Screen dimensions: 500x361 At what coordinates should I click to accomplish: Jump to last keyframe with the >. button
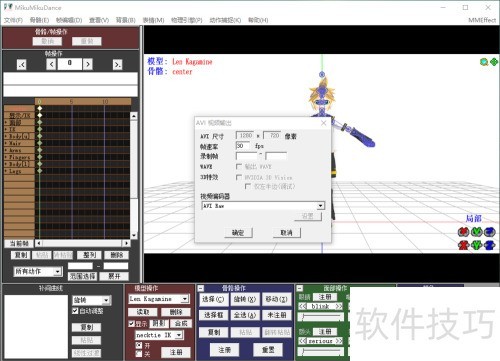117,64
